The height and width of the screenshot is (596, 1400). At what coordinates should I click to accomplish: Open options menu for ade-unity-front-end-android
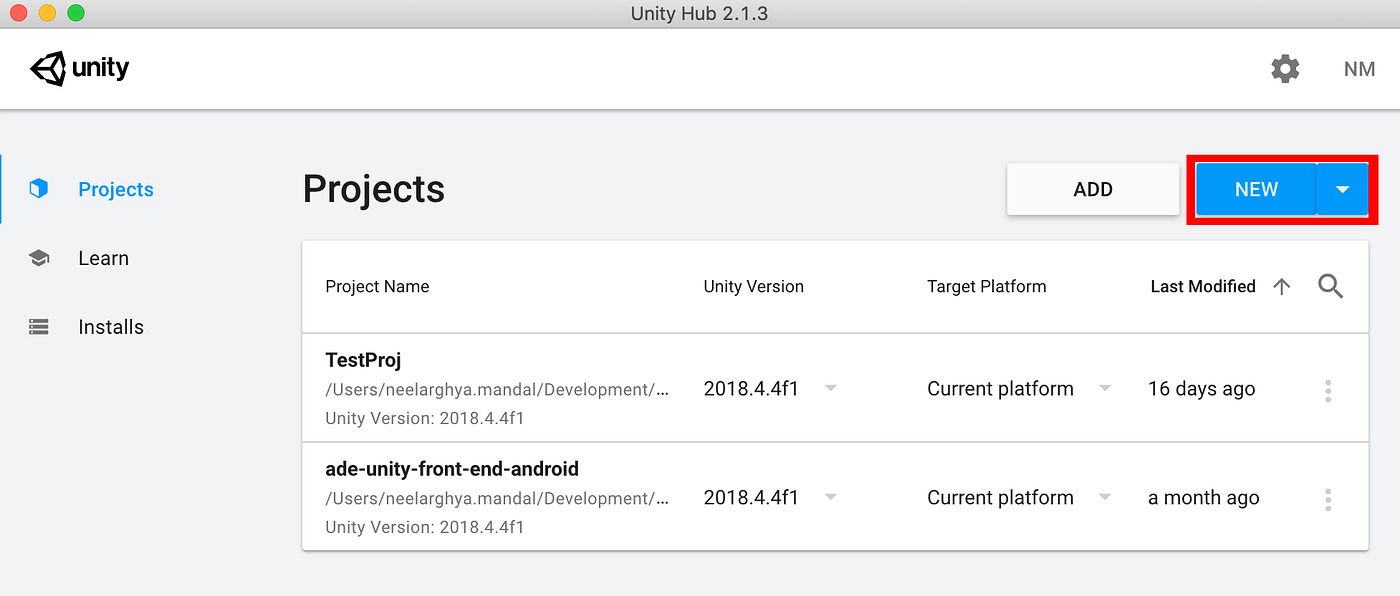pos(1328,498)
